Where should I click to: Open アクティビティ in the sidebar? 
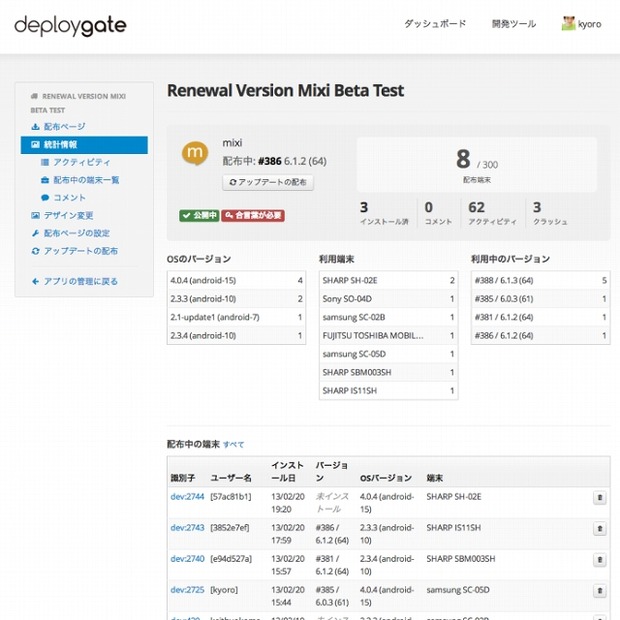click(82, 162)
